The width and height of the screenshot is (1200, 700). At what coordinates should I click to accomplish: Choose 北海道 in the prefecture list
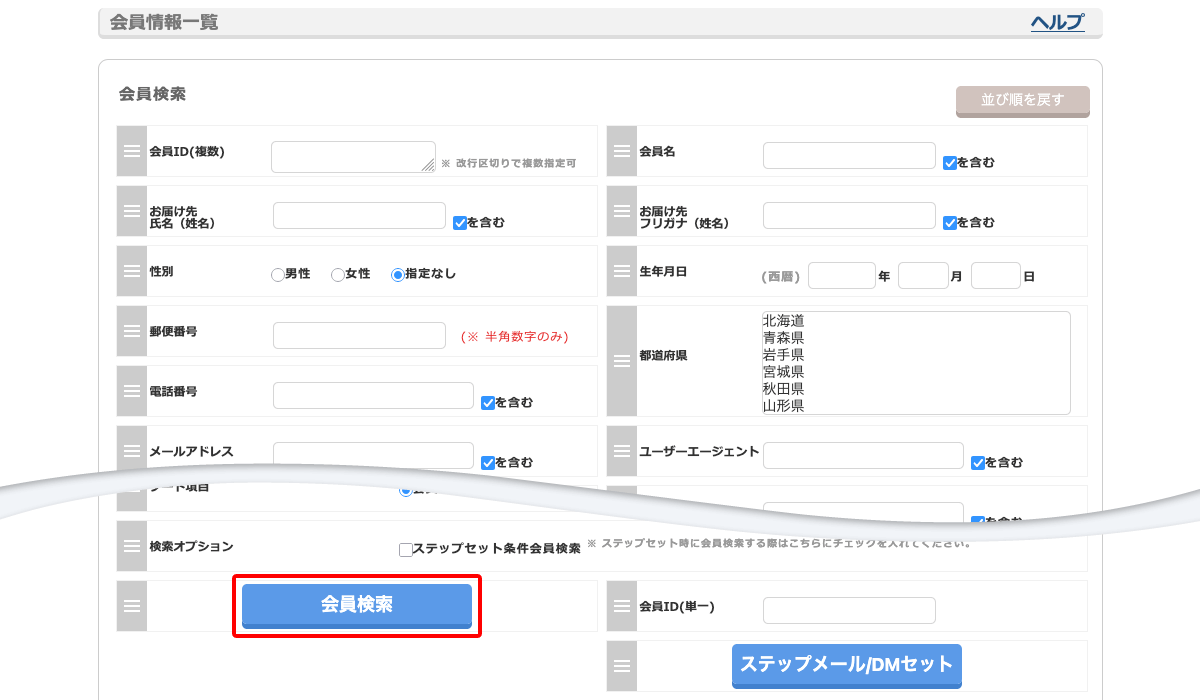tap(784, 321)
